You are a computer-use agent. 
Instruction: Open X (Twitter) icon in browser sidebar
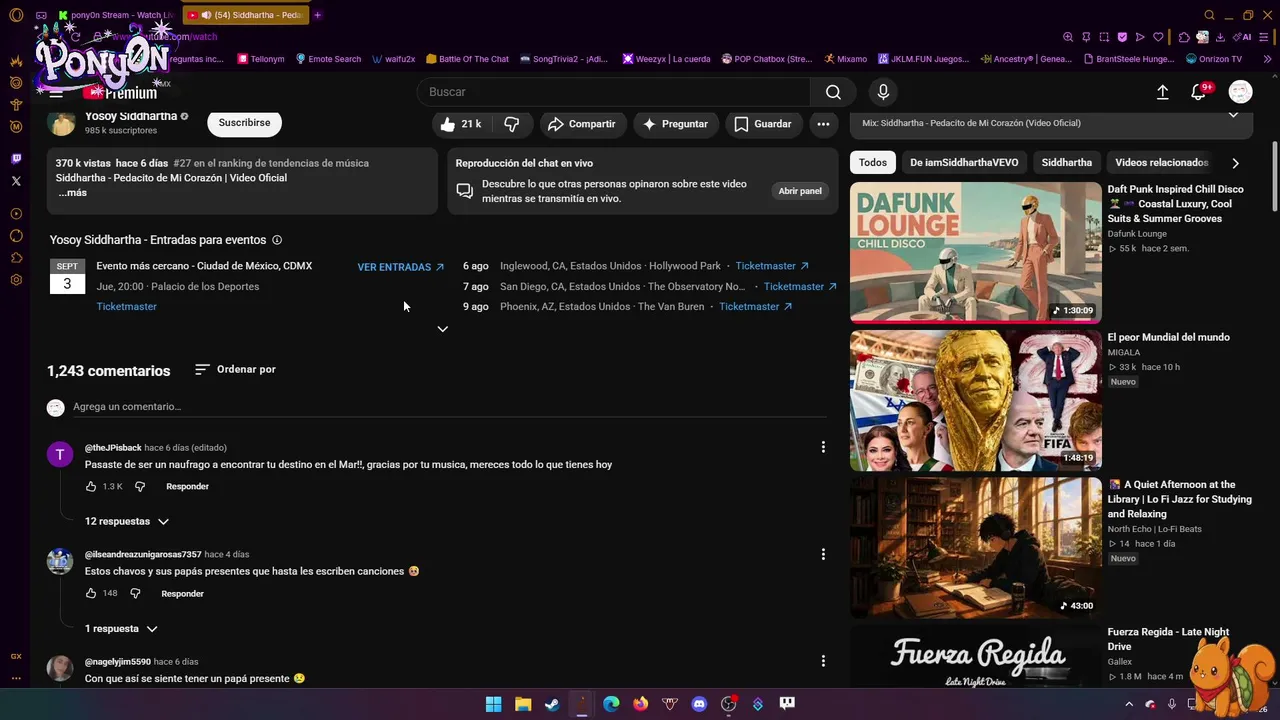[x=16, y=181]
